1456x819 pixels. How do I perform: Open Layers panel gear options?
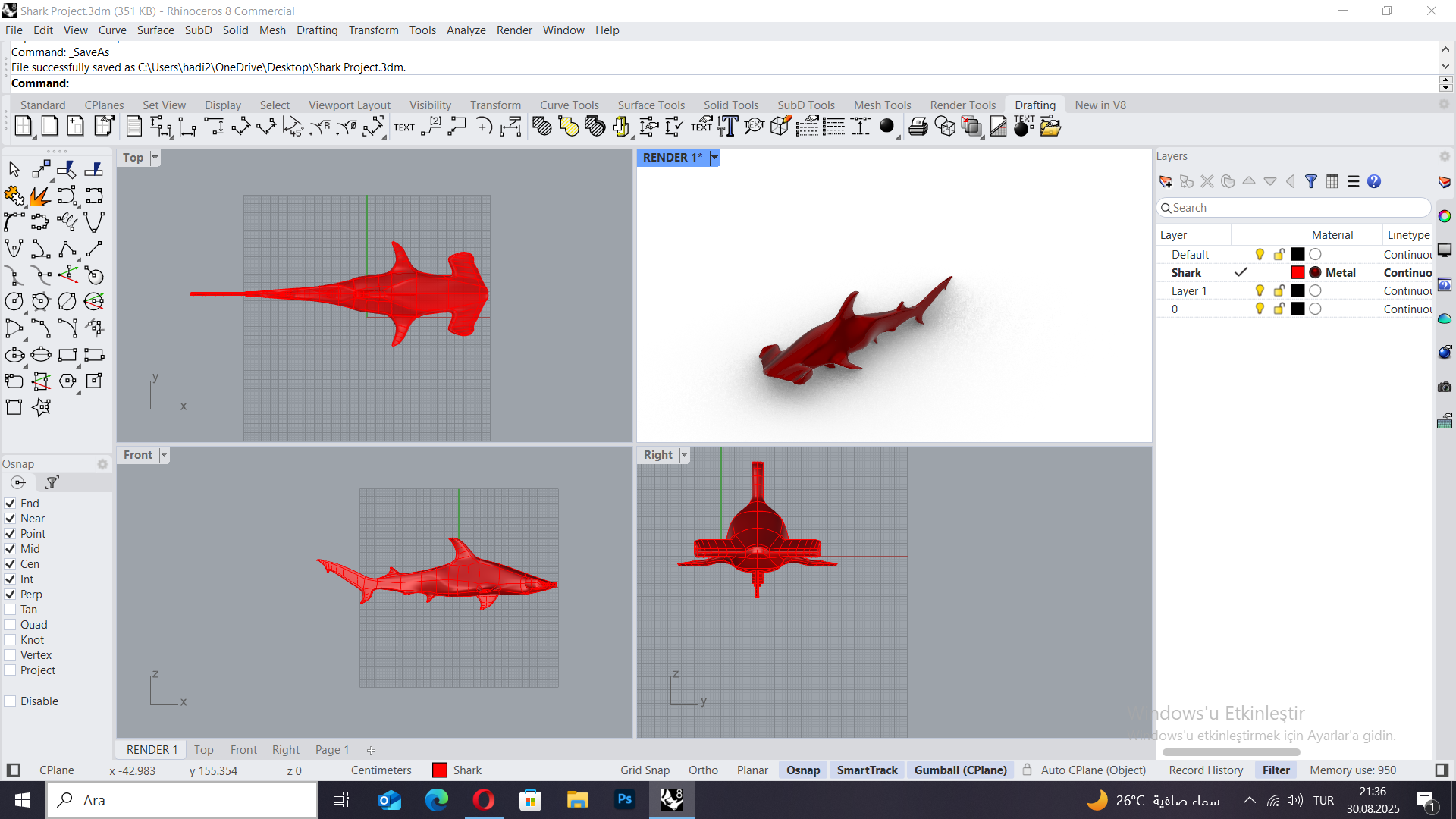(1445, 156)
